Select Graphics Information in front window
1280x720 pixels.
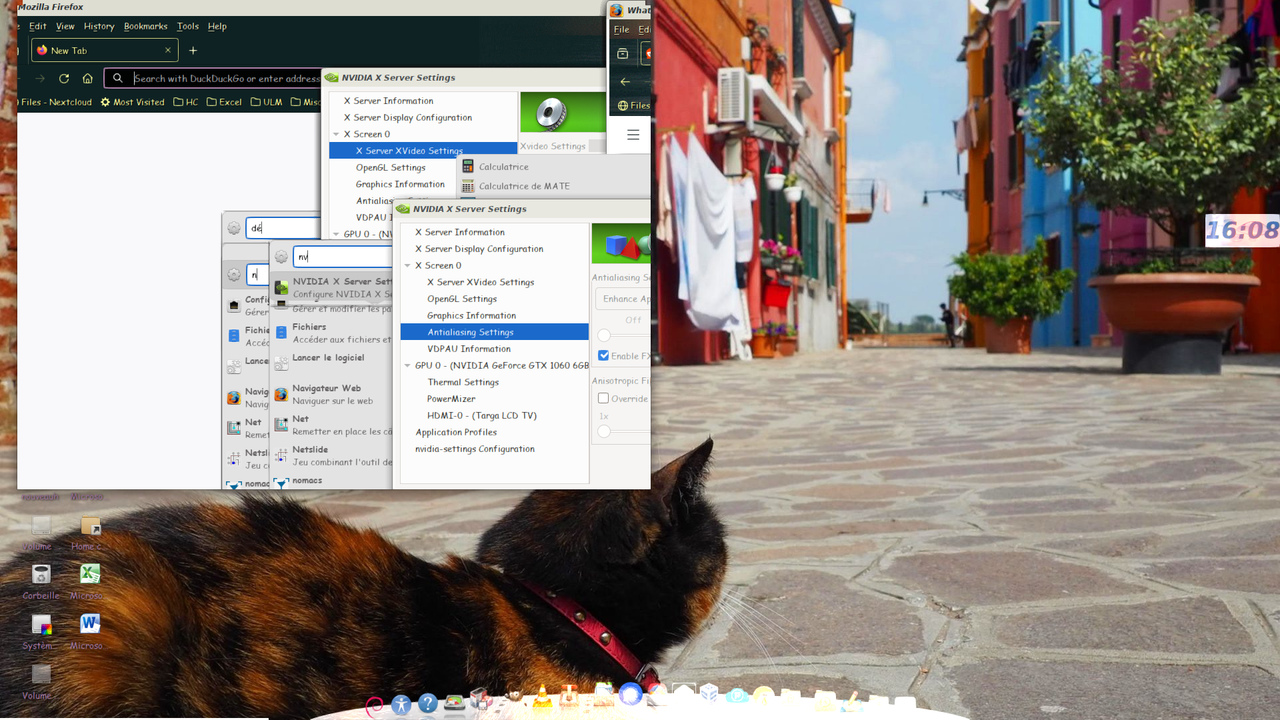click(x=471, y=316)
